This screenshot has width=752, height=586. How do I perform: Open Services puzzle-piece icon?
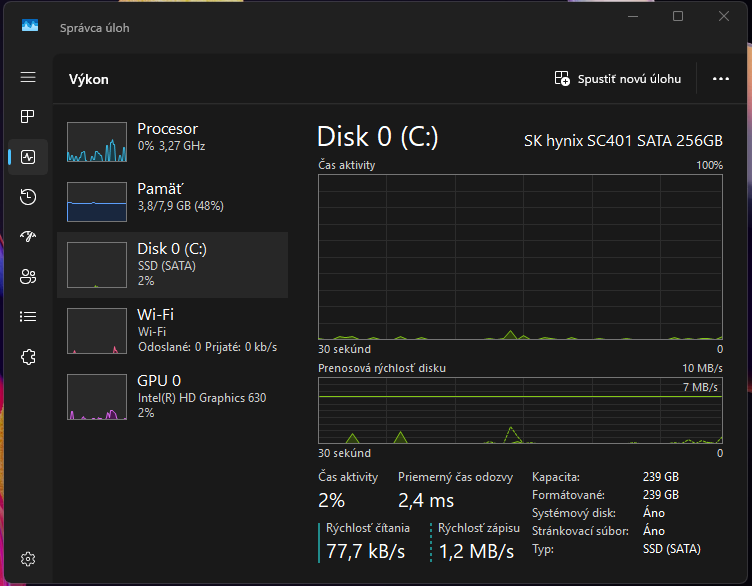28,357
